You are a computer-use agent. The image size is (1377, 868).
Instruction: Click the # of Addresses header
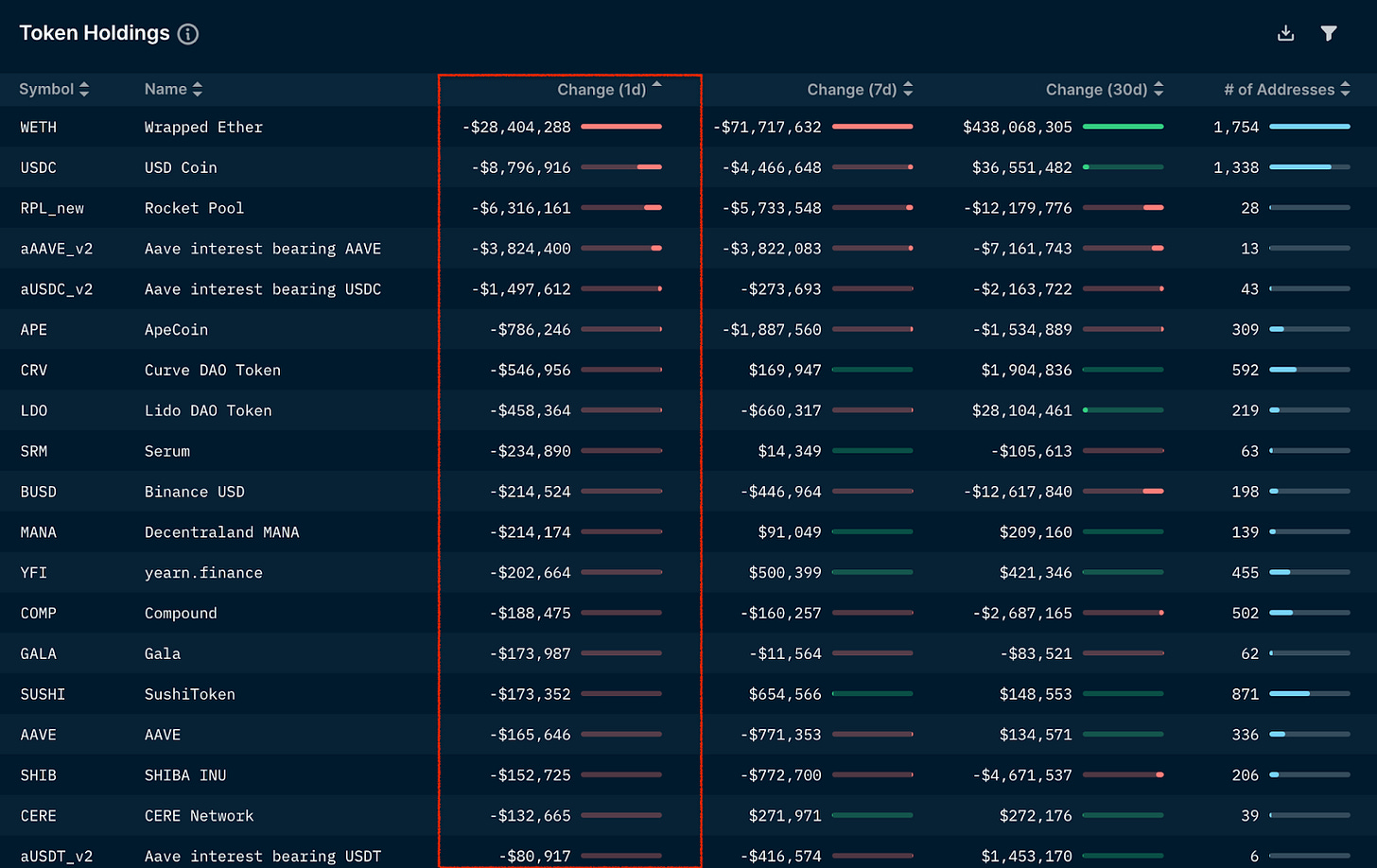[1279, 89]
